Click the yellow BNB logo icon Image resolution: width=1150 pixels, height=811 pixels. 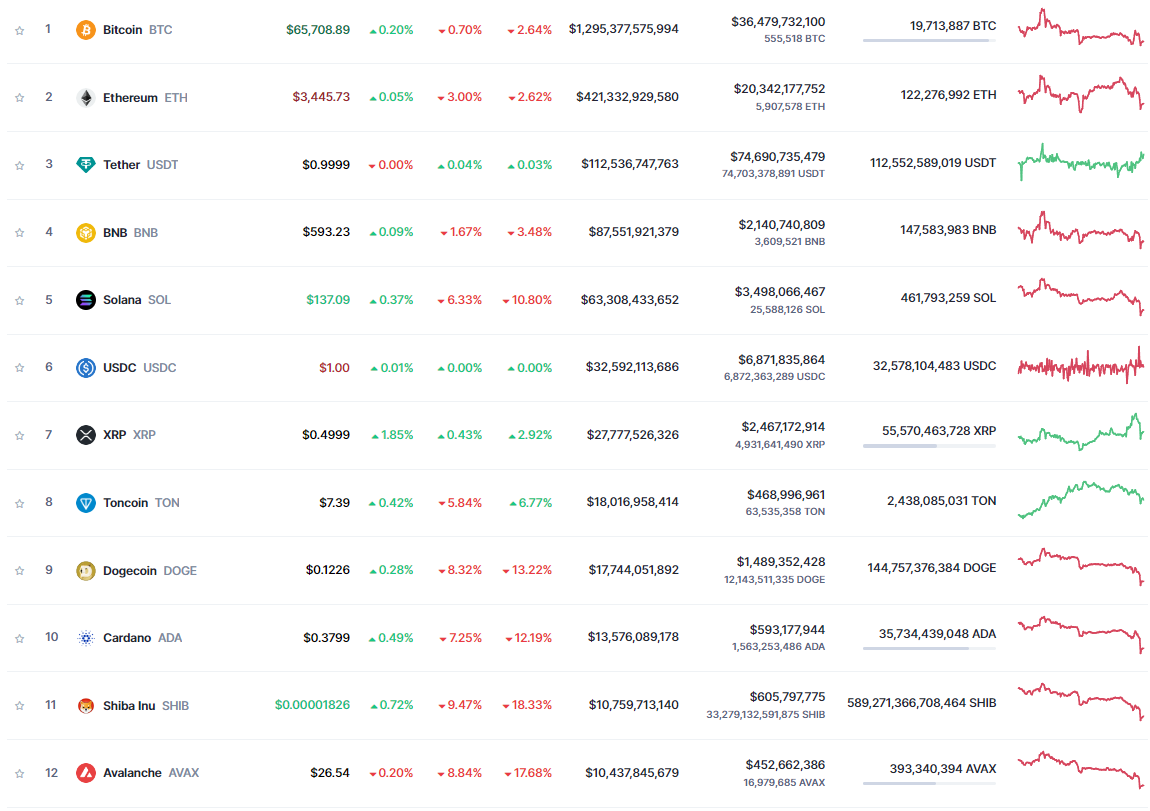(x=86, y=232)
